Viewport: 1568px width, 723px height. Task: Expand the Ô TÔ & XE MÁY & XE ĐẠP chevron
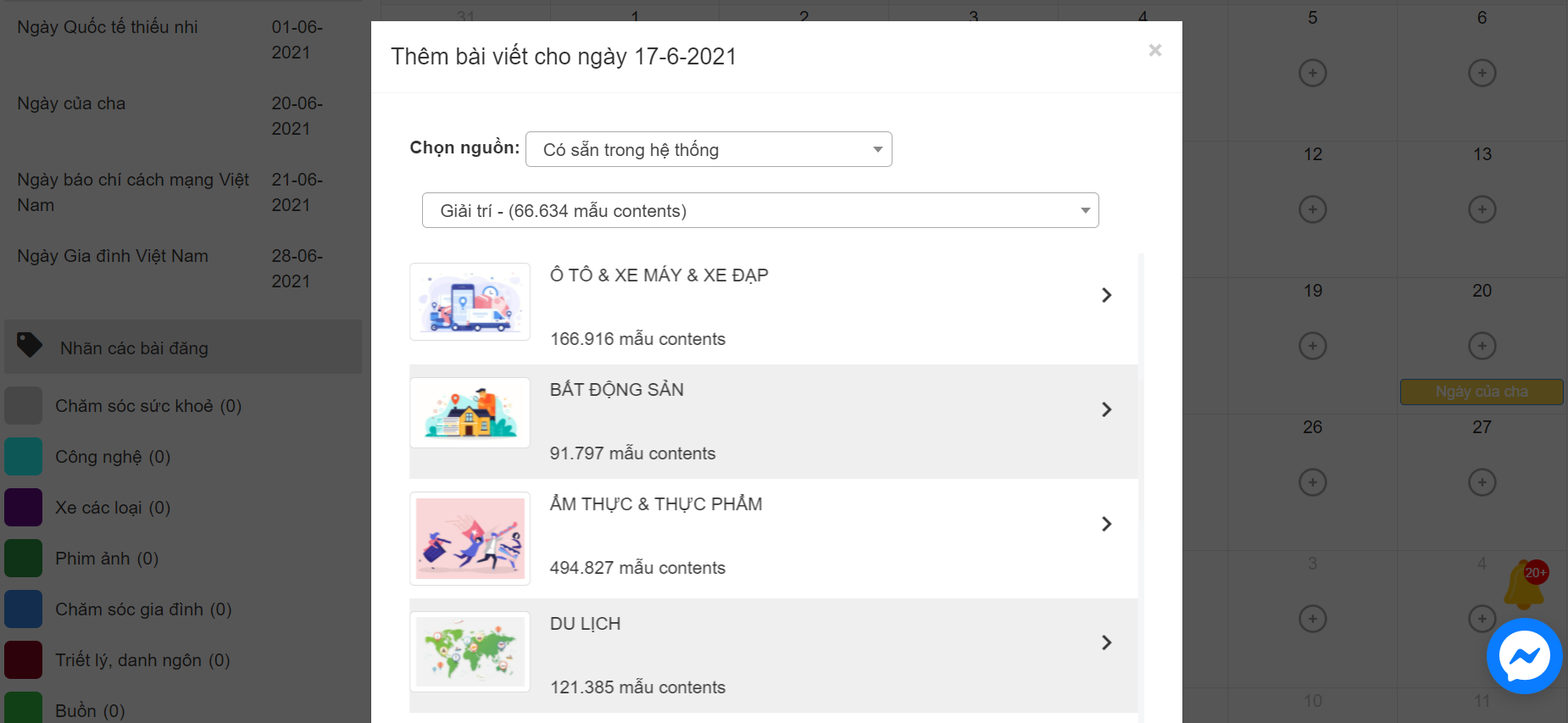[1106, 295]
